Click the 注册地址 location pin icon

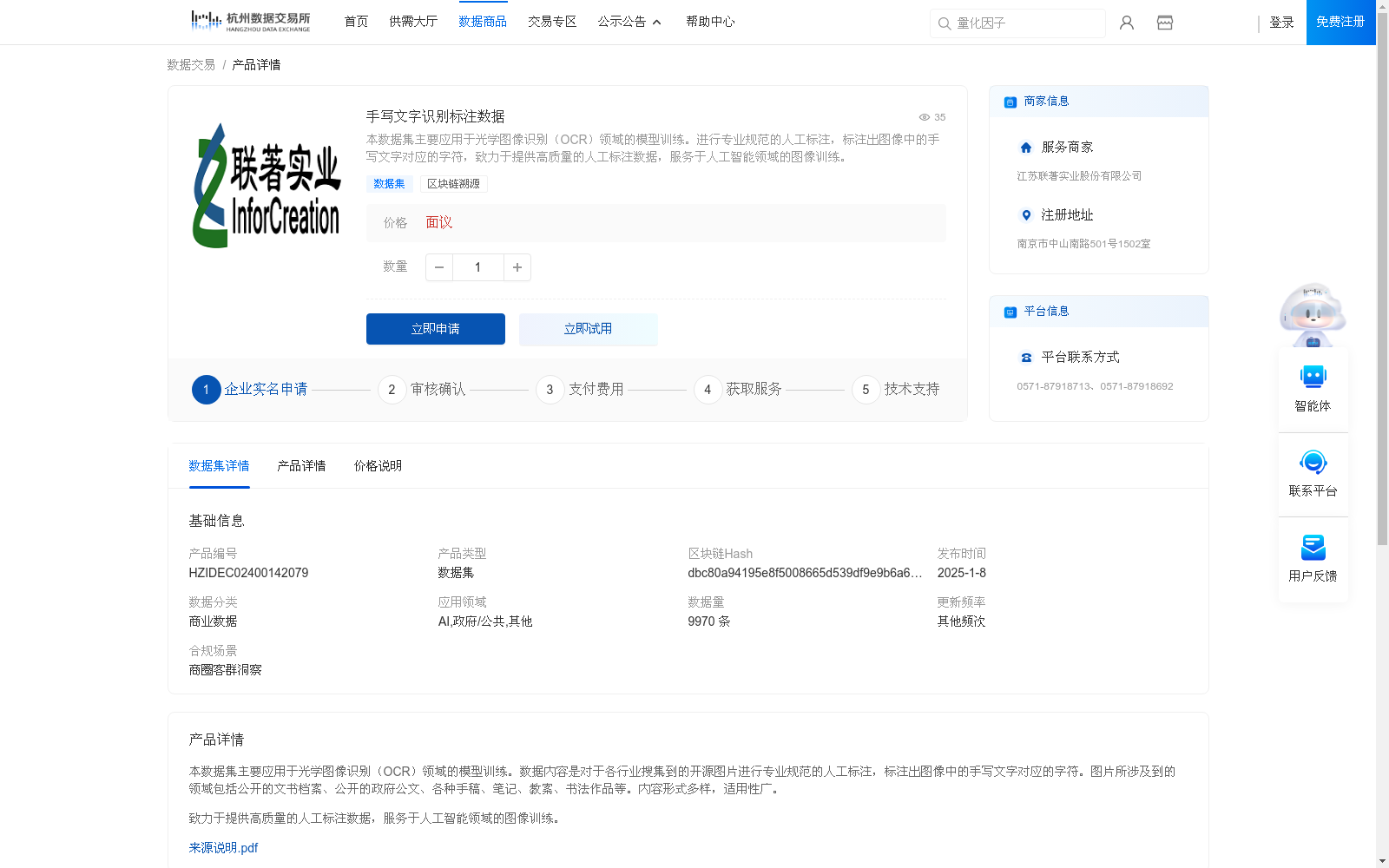(1026, 215)
